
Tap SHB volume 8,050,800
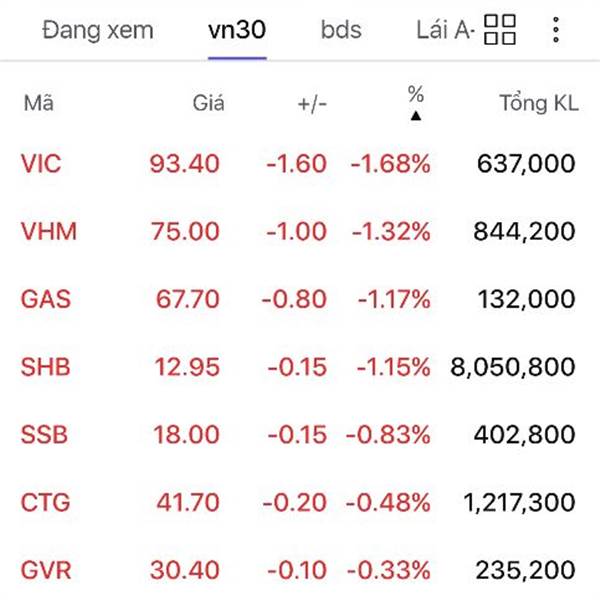click(x=513, y=367)
